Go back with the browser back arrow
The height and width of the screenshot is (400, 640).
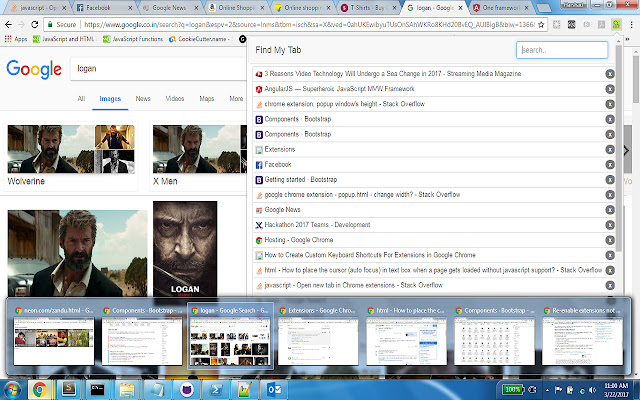(8, 24)
